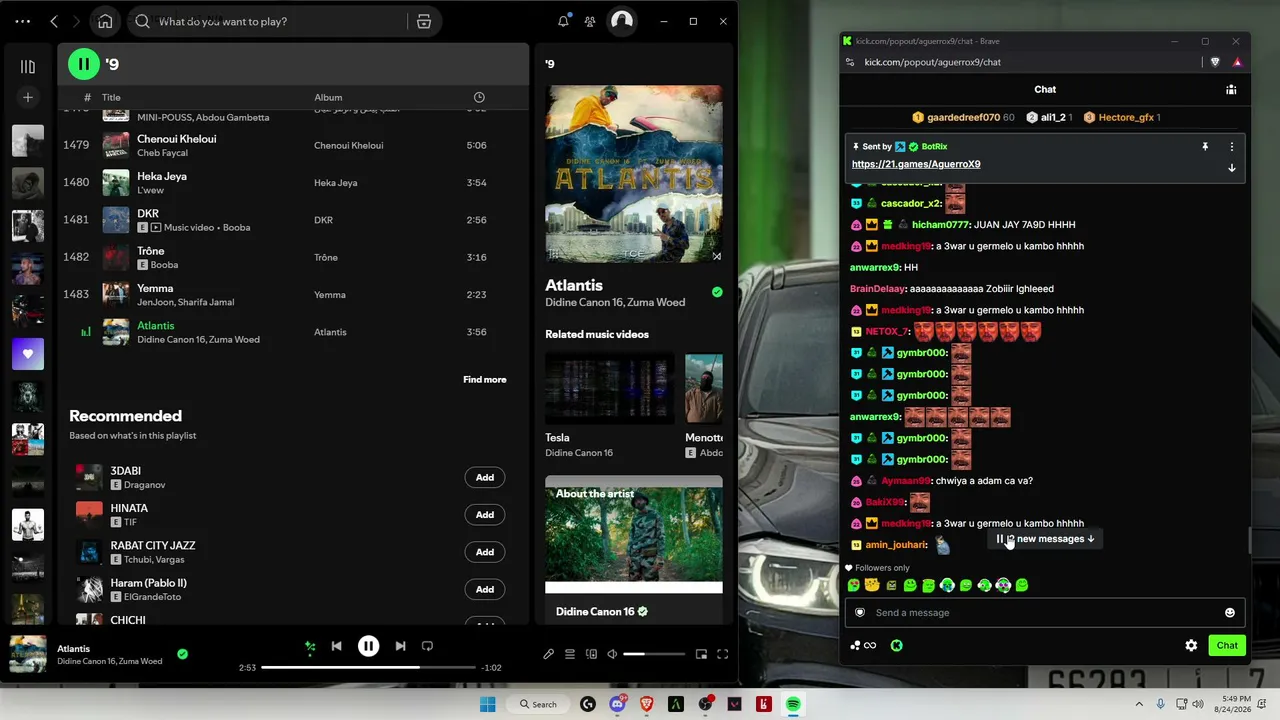Sort the playlist by the Title column
This screenshot has height=720, width=1280.
[111, 97]
